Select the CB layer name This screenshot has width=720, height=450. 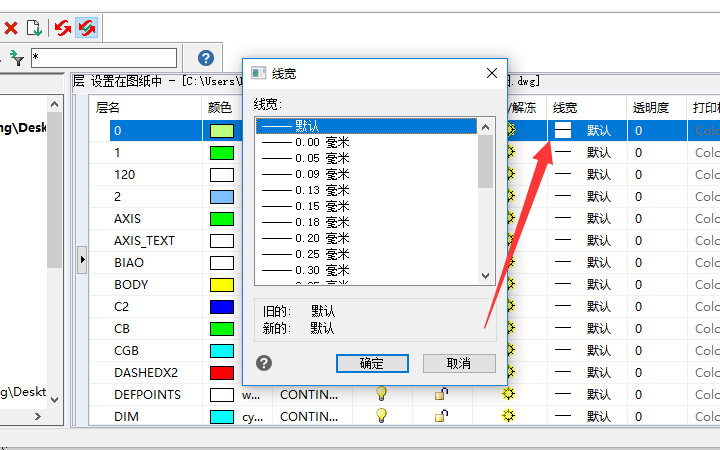(122, 328)
